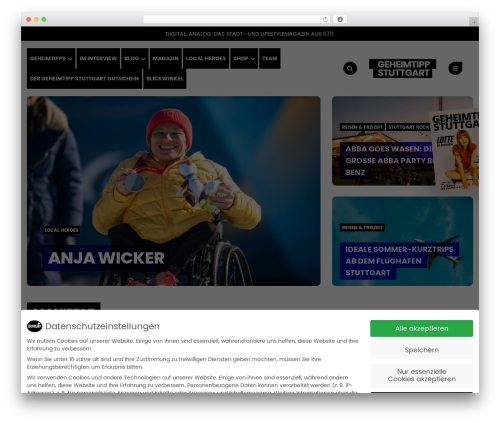500x423 pixels.
Task: Open the browser extension icon beside address bar
Action: pos(340,20)
